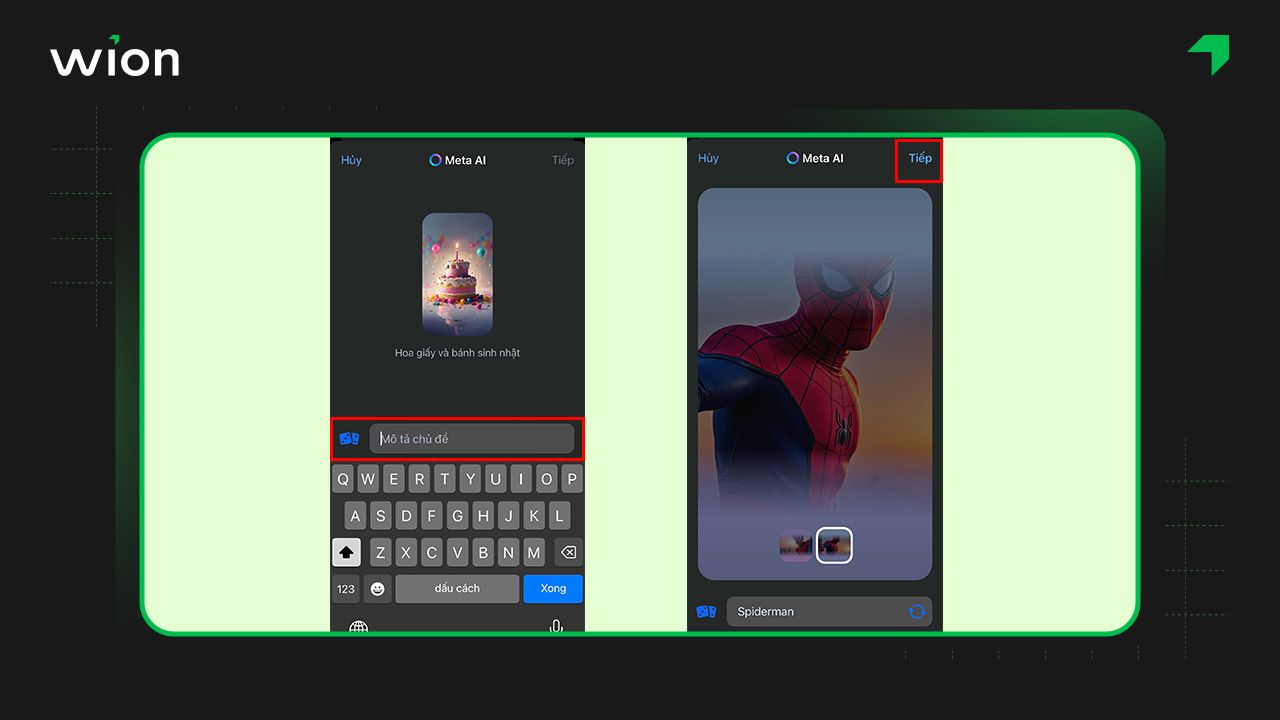Select the highlighted second Spiderman thumbnail
Image resolution: width=1280 pixels, height=720 pixels.
tap(834, 545)
